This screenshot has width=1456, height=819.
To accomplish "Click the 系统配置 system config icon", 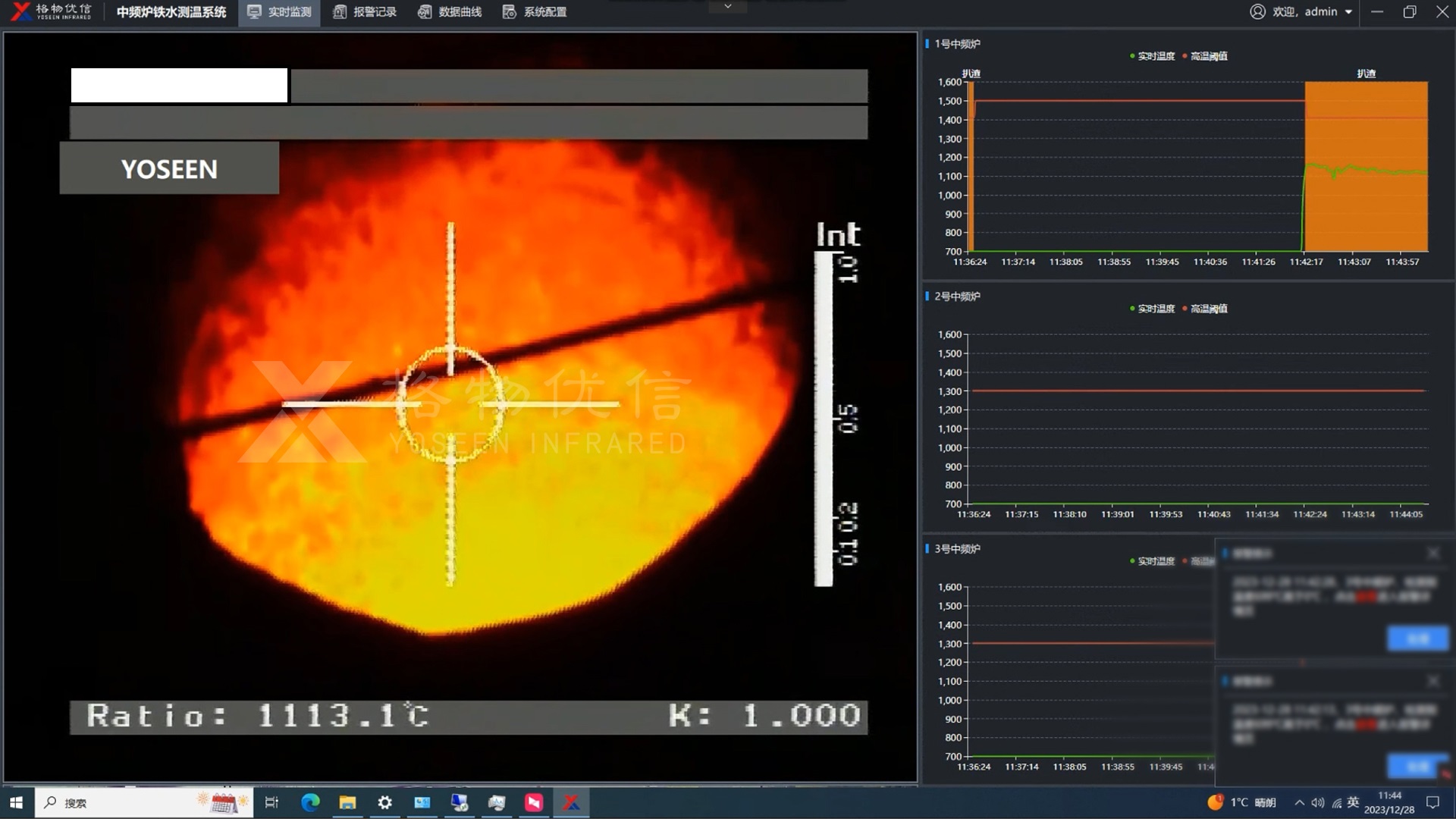I will [510, 12].
